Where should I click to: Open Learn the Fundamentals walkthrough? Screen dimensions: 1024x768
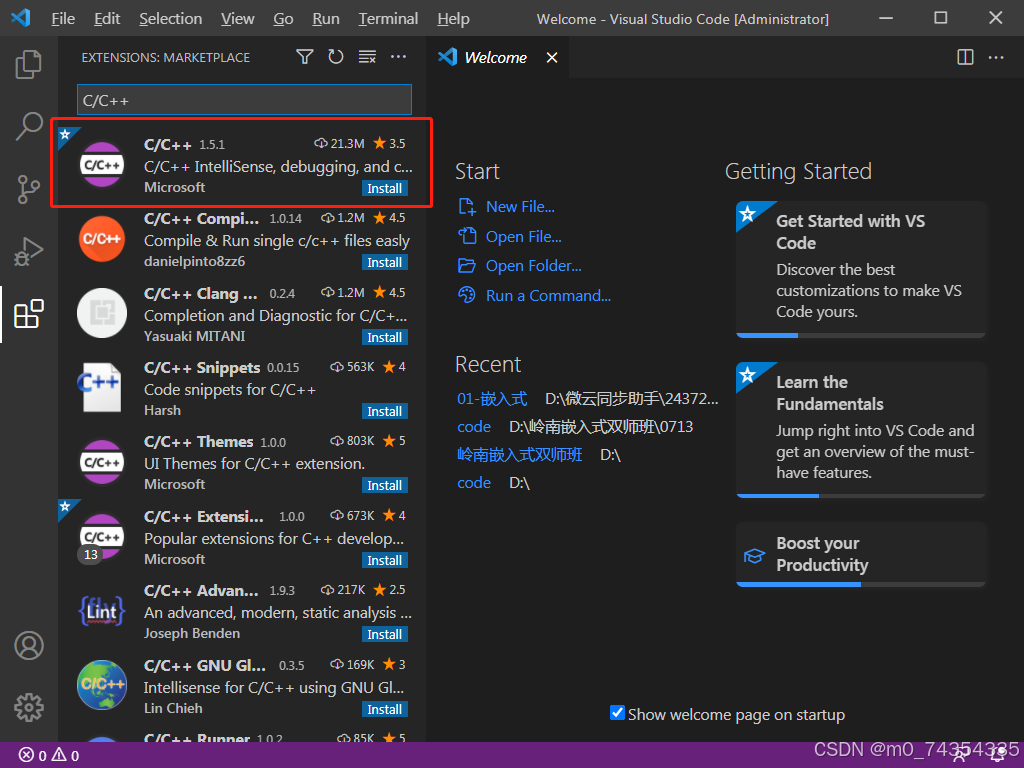click(x=861, y=429)
